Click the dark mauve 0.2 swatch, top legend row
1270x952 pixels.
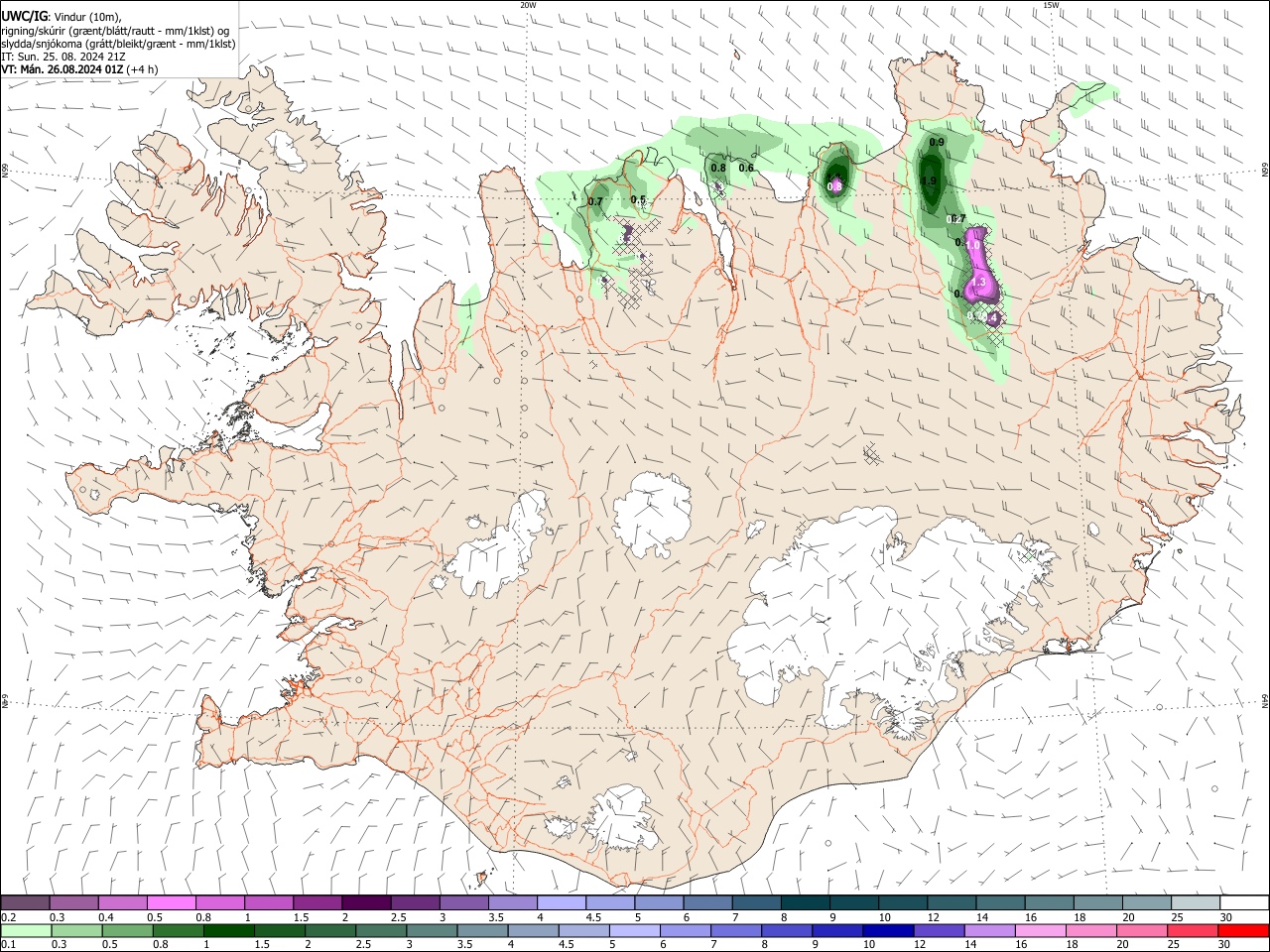[x=25, y=903]
